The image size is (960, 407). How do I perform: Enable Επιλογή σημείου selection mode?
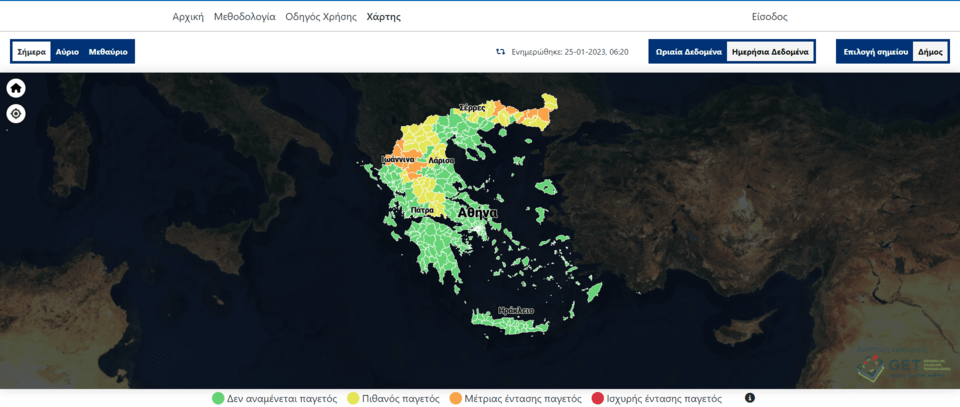point(875,51)
